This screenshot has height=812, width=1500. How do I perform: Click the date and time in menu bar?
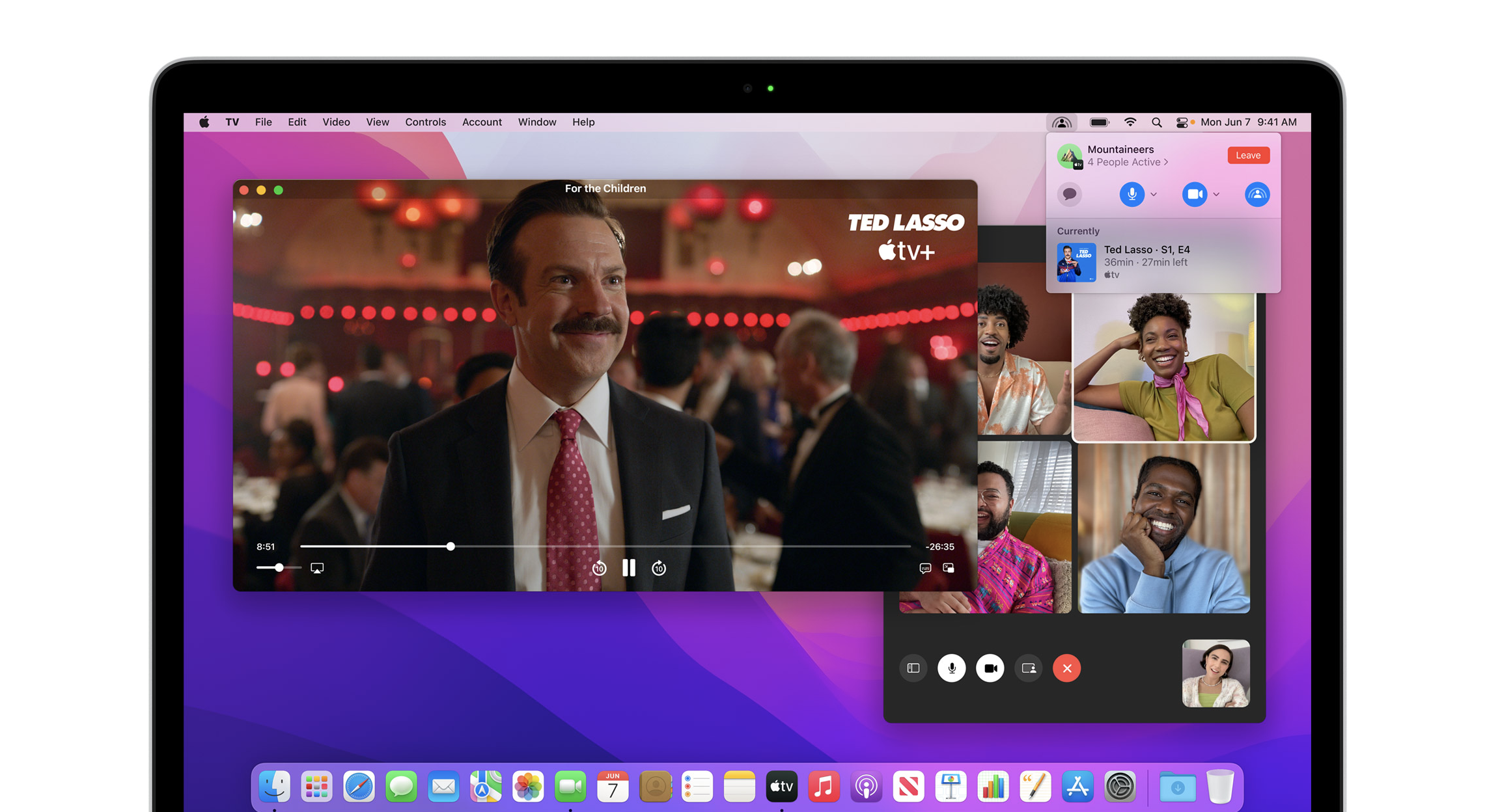click(1249, 122)
